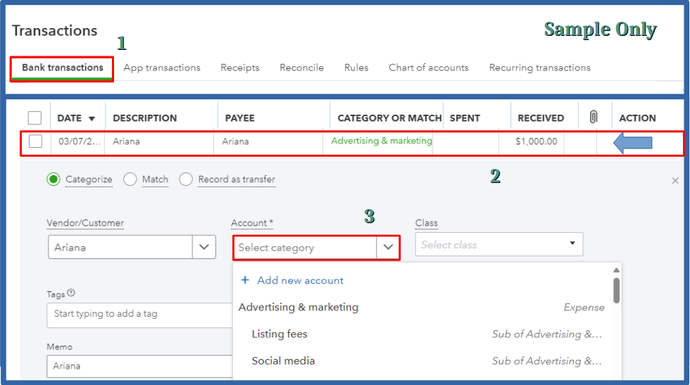Sort by the DATE column arrow
Image resolution: width=690 pixels, height=385 pixels.
tap(92, 118)
